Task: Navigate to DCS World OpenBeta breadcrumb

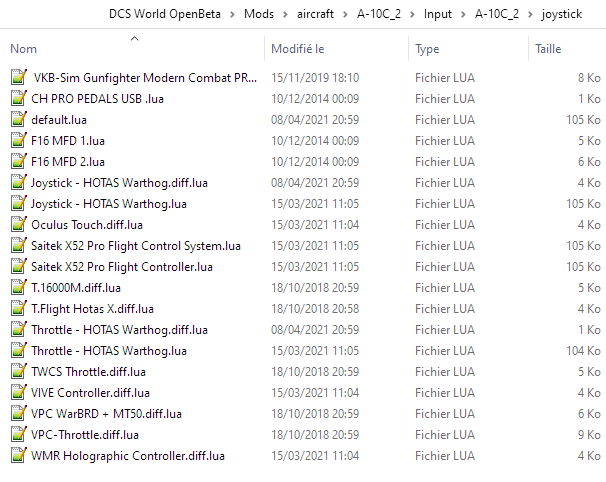Action: point(173,15)
